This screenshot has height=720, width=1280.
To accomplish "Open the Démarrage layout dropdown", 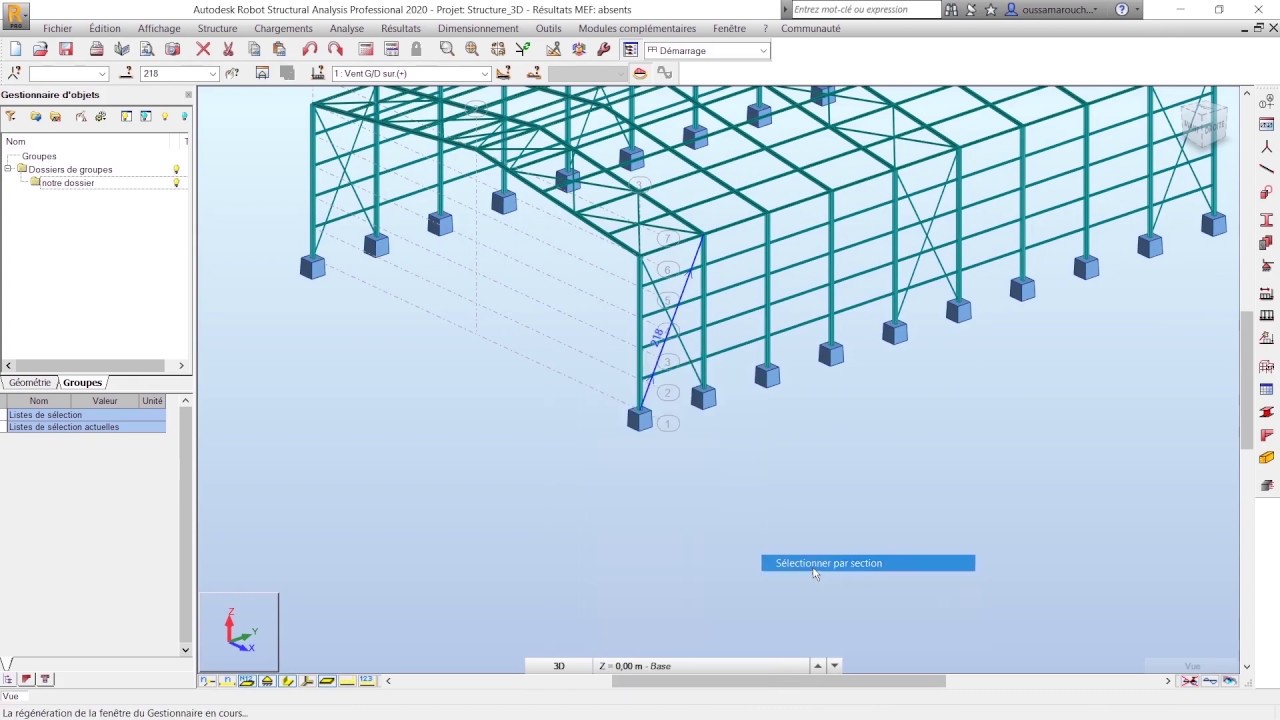I will coord(764,51).
